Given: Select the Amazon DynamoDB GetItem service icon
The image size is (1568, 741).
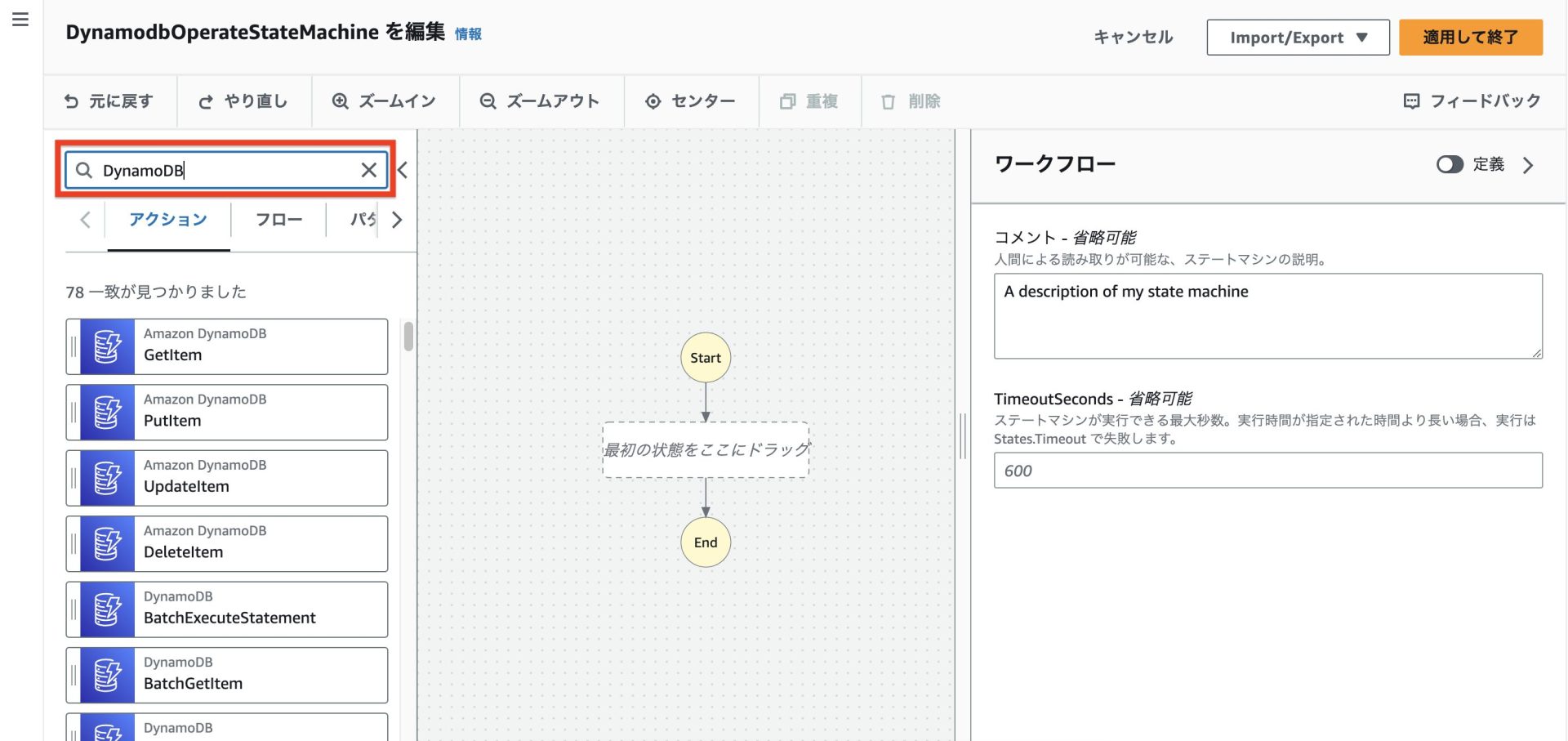Looking at the screenshot, I should pos(106,346).
